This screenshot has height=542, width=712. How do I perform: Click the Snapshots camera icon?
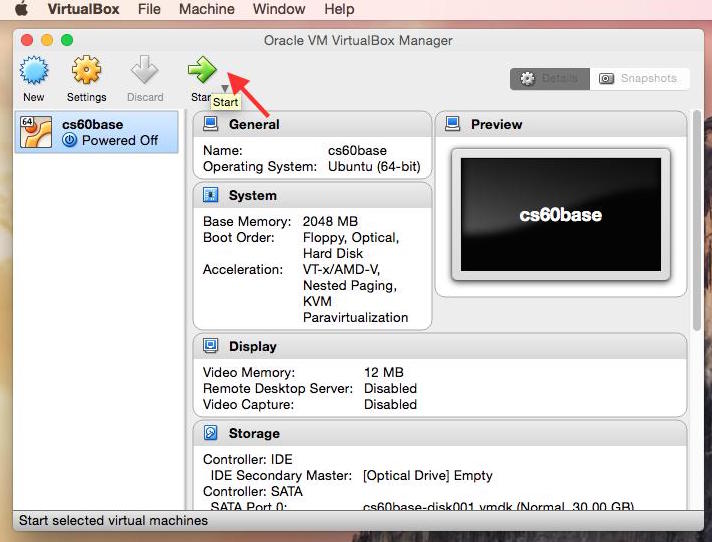[606, 79]
